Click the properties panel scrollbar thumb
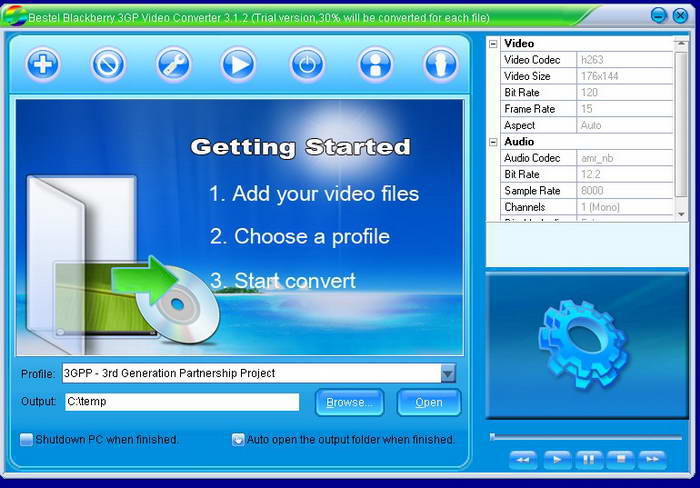This screenshot has height=488, width=700. pyautogui.click(x=681, y=124)
